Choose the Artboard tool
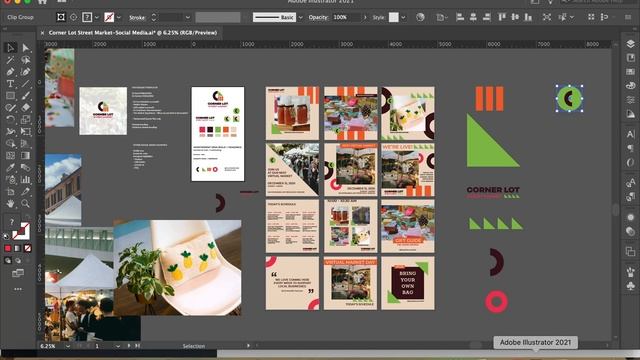 (10, 191)
